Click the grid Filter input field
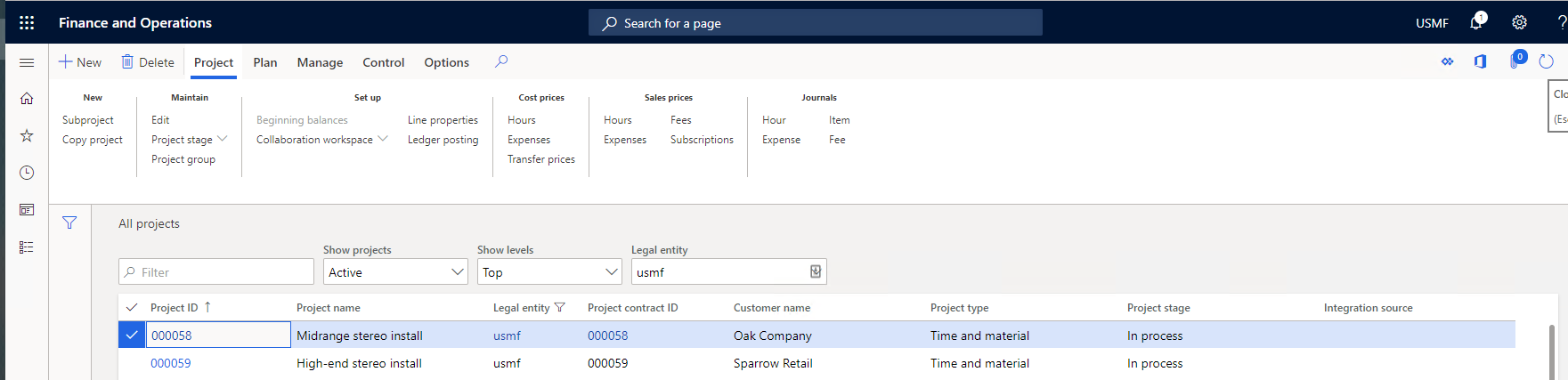The height and width of the screenshot is (380, 1568). [216, 272]
